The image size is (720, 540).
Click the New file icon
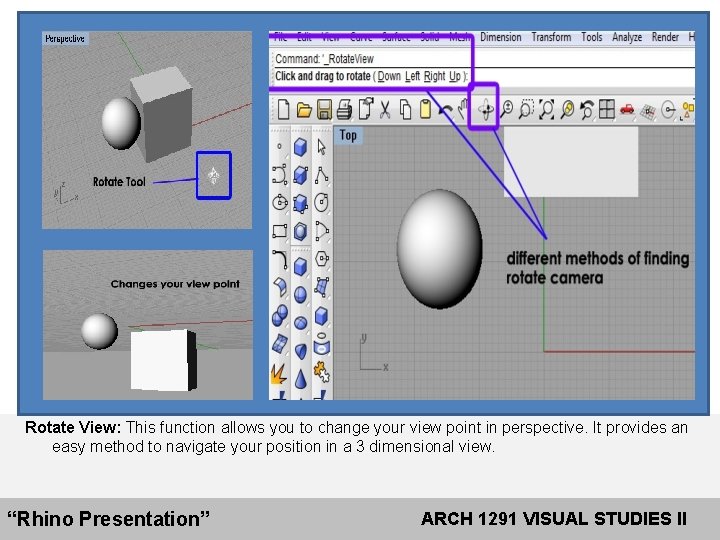click(284, 110)
